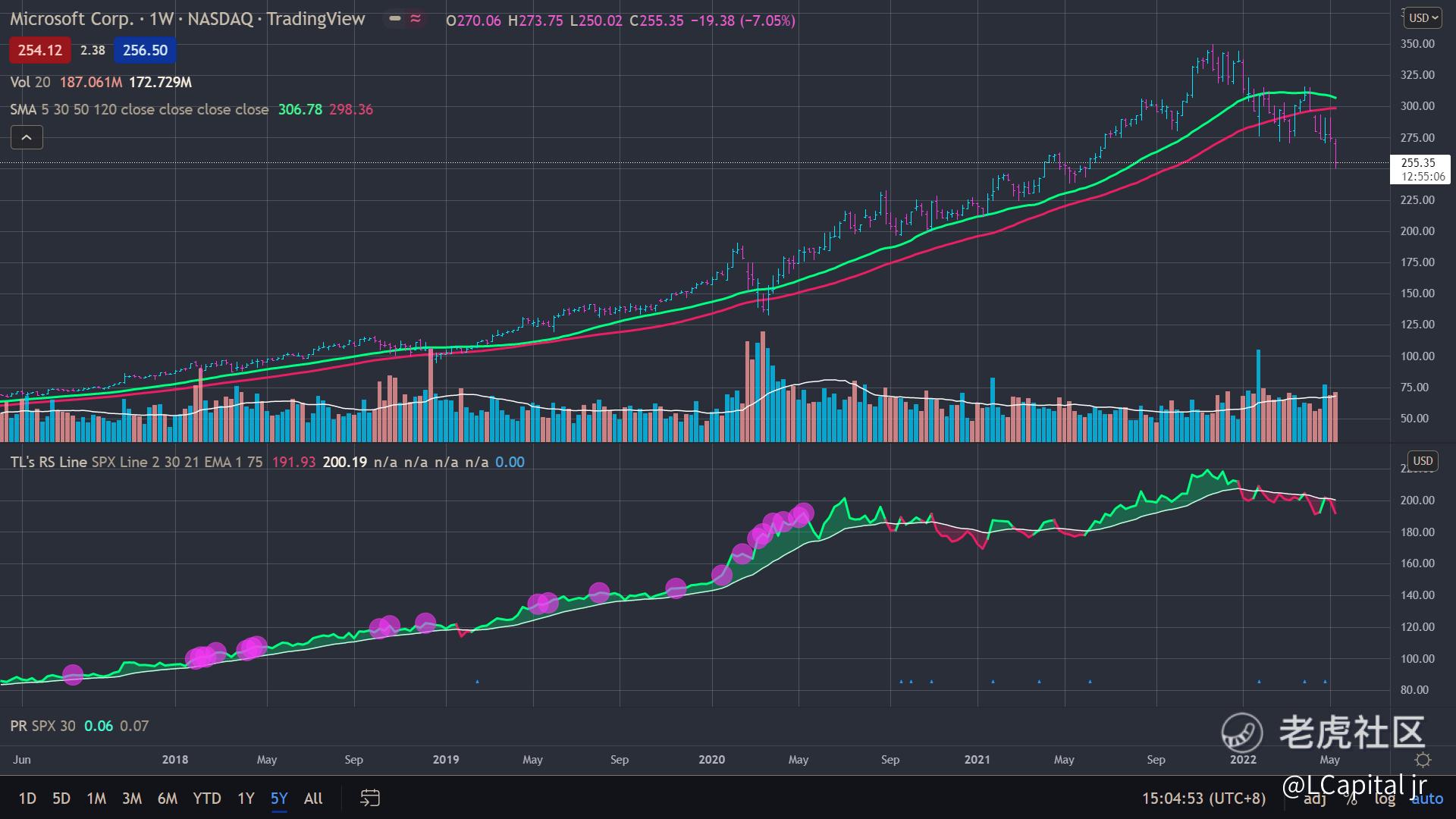Screen dimensions: 1456x819
Task: Click the blue 256.50 buy price button
Action: pos(145,50)
